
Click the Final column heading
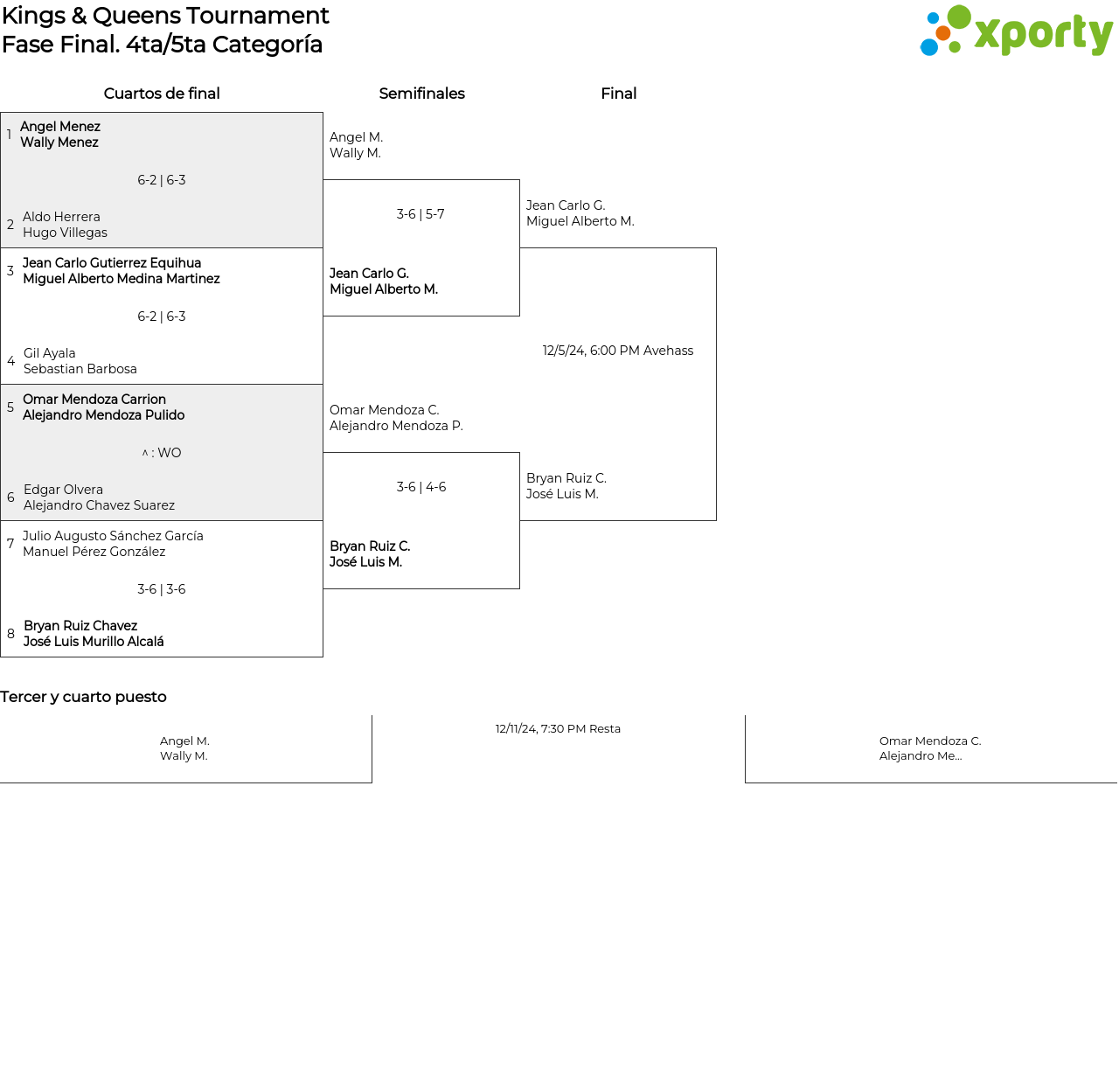pos(618,94)
